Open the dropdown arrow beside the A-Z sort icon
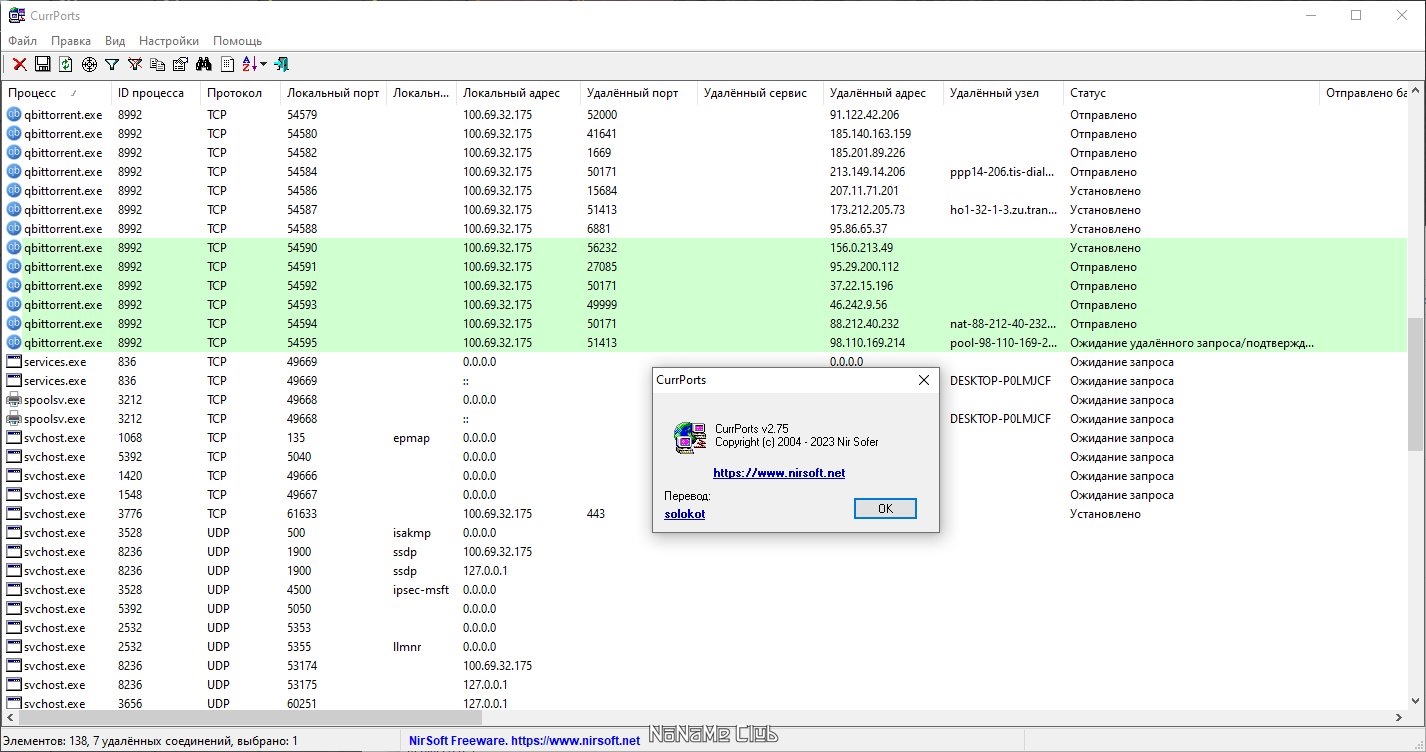This screenshot has width=1426, height=752. click(x=264, y=64)
